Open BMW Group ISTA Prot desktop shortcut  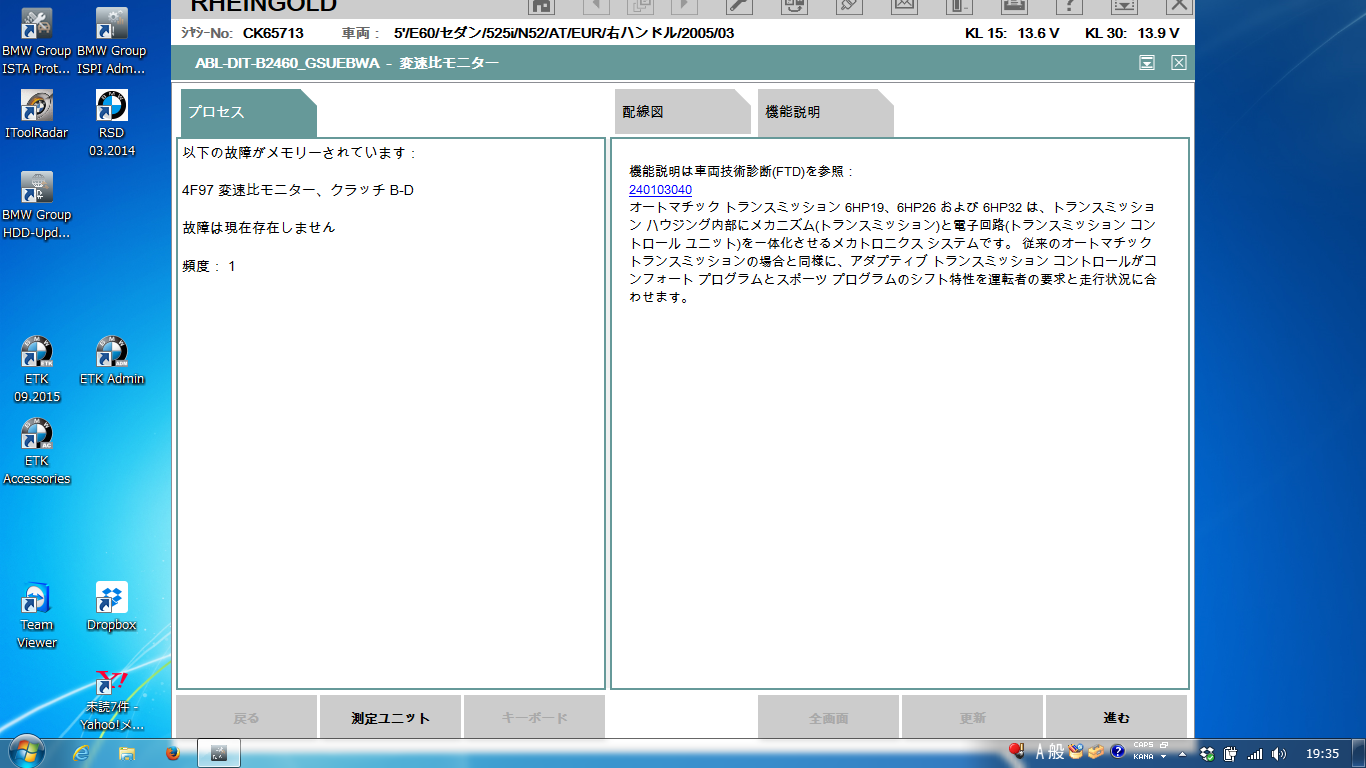37,41
